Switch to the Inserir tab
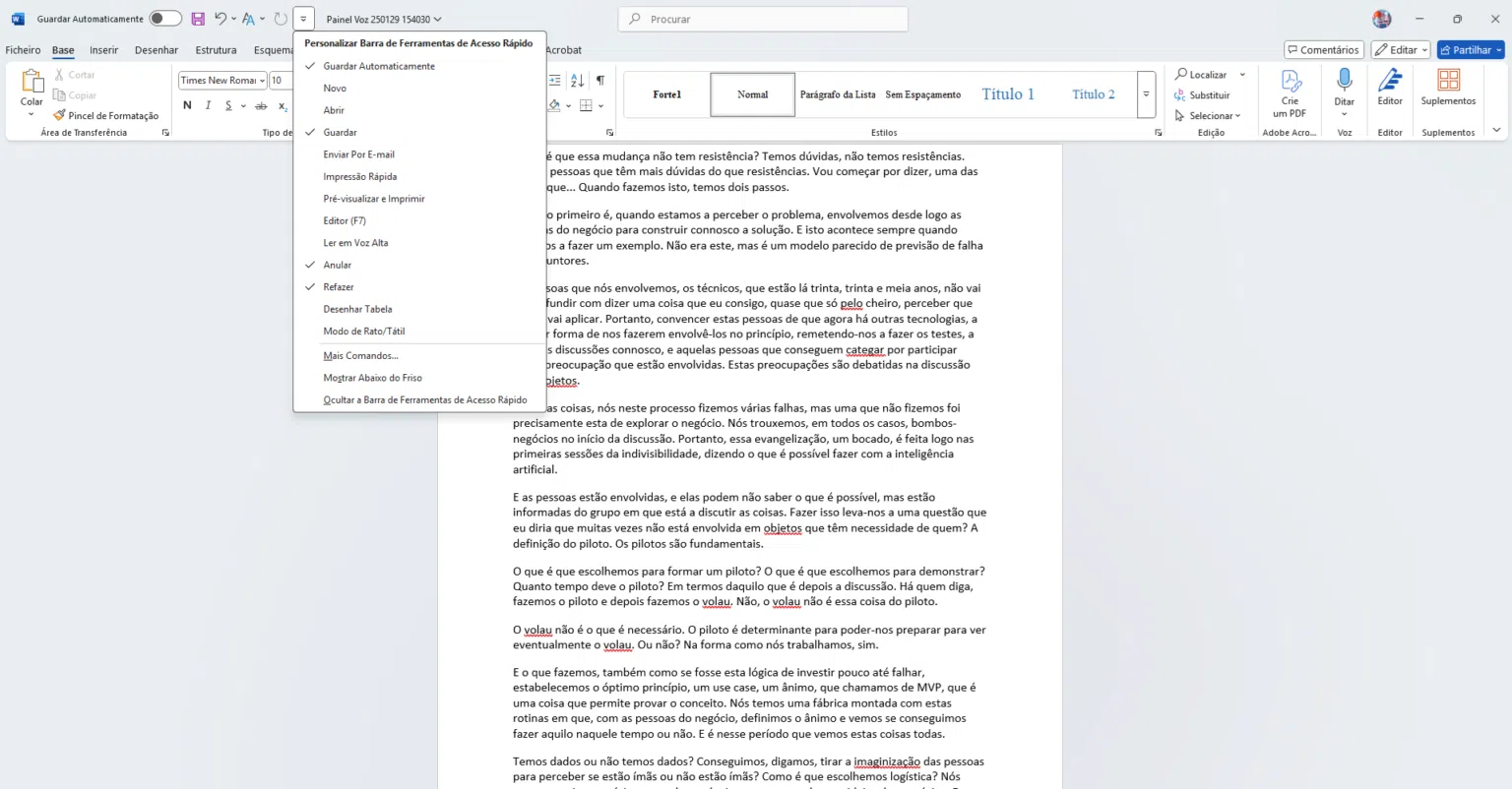The height and width of the screenshot is (789, 1512). point(103,50)
